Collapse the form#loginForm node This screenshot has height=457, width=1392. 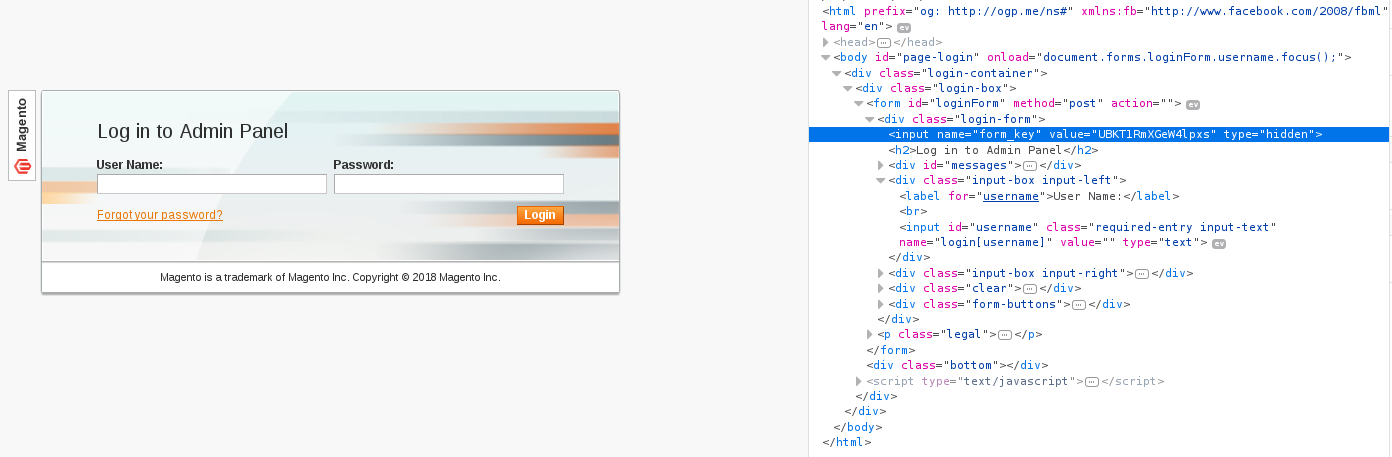tap(858, 104)
